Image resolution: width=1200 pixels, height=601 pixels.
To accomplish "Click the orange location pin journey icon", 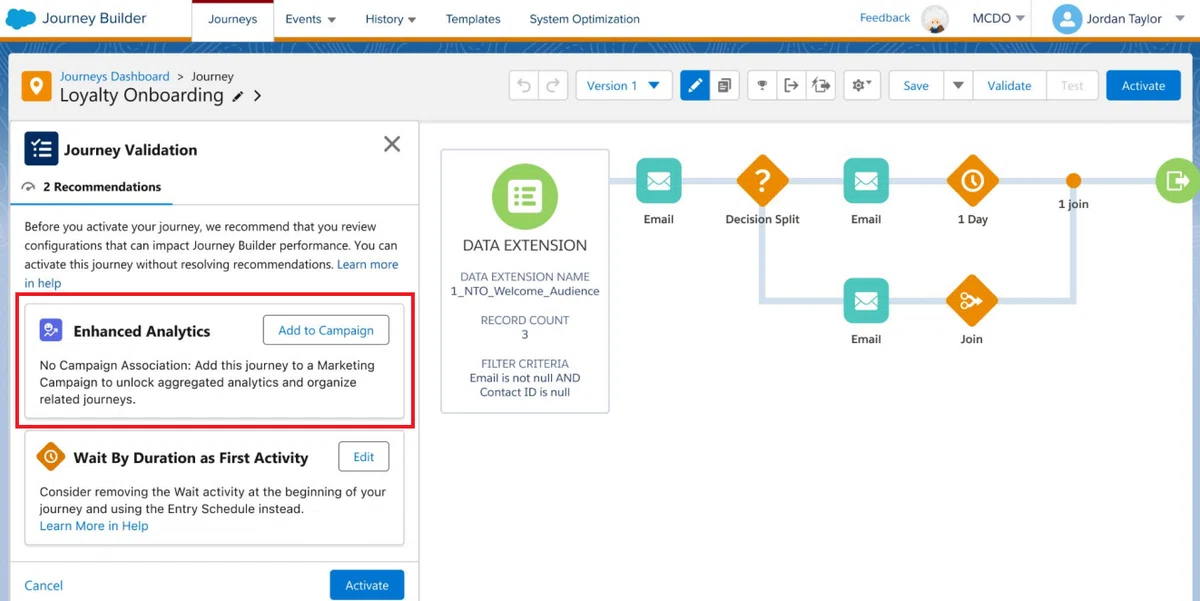I will click(x=36, y=86).
